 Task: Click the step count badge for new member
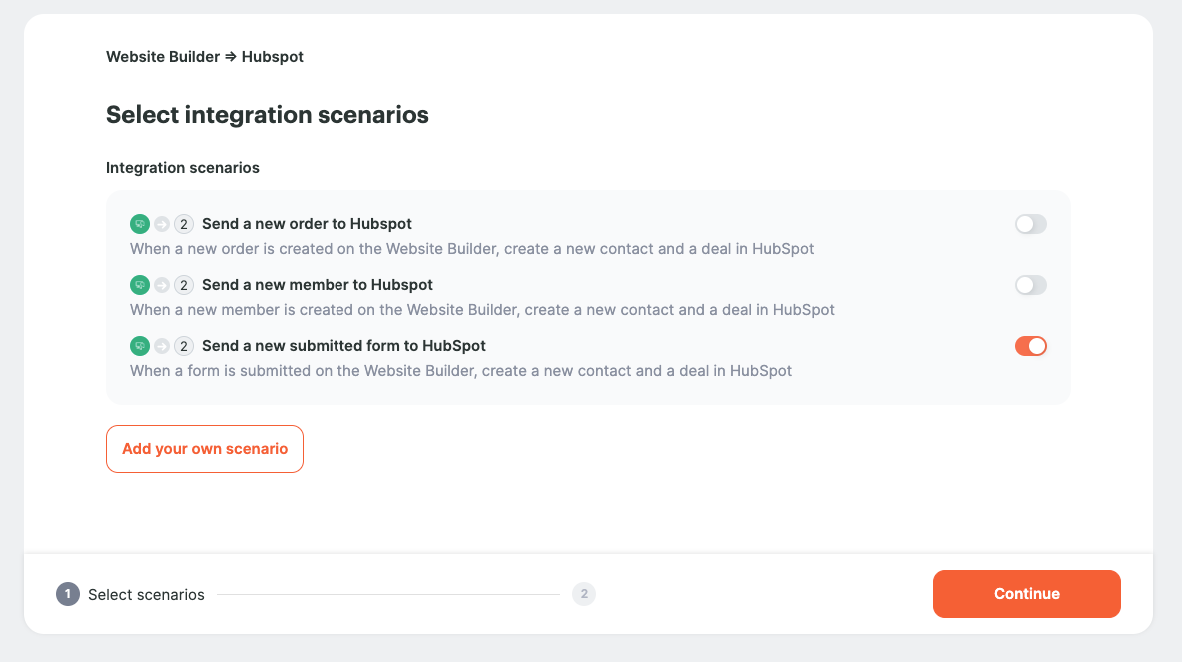point(184,285)
